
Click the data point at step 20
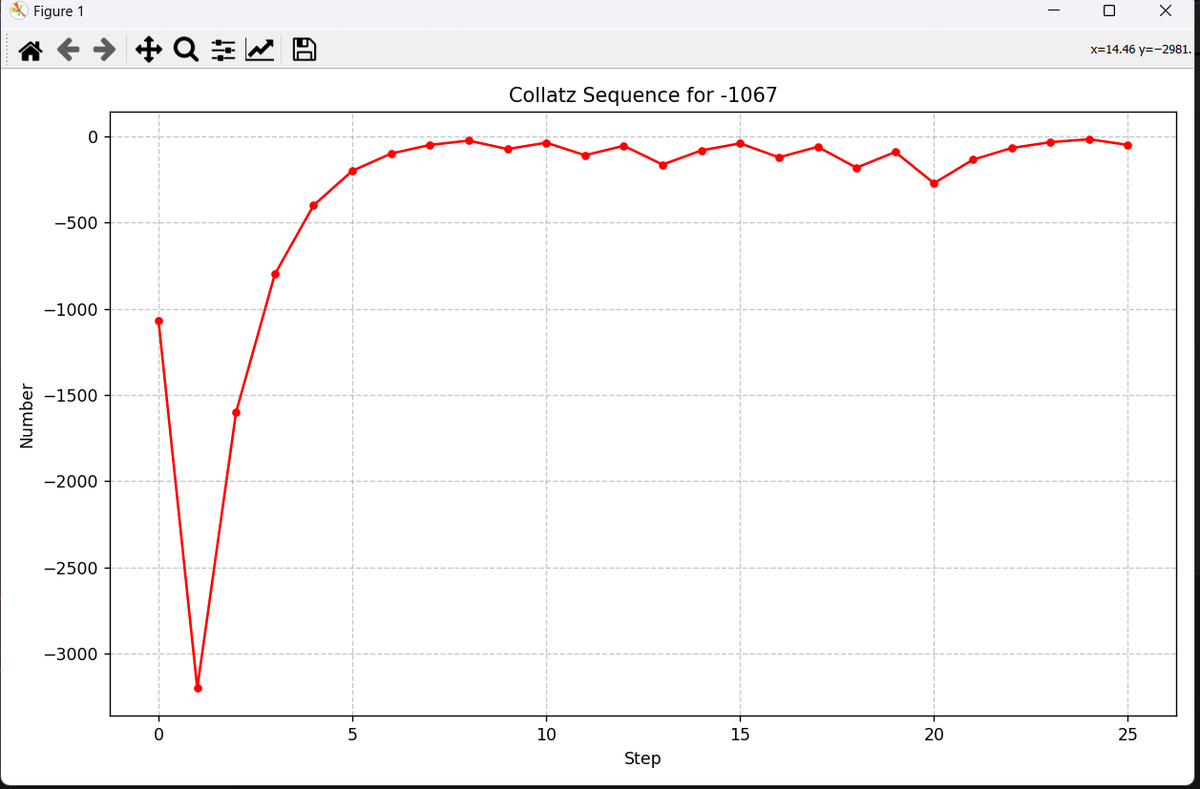pos(934,183)
